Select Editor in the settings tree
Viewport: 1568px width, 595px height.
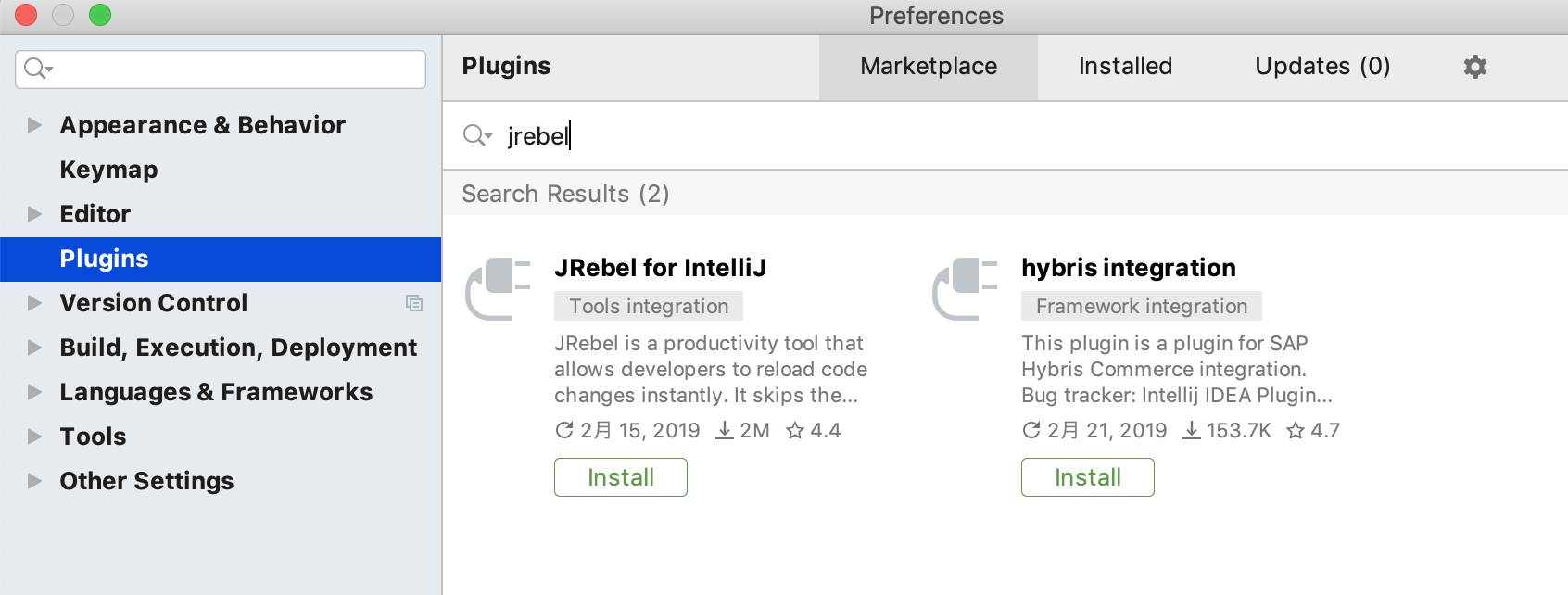[95, 214]
